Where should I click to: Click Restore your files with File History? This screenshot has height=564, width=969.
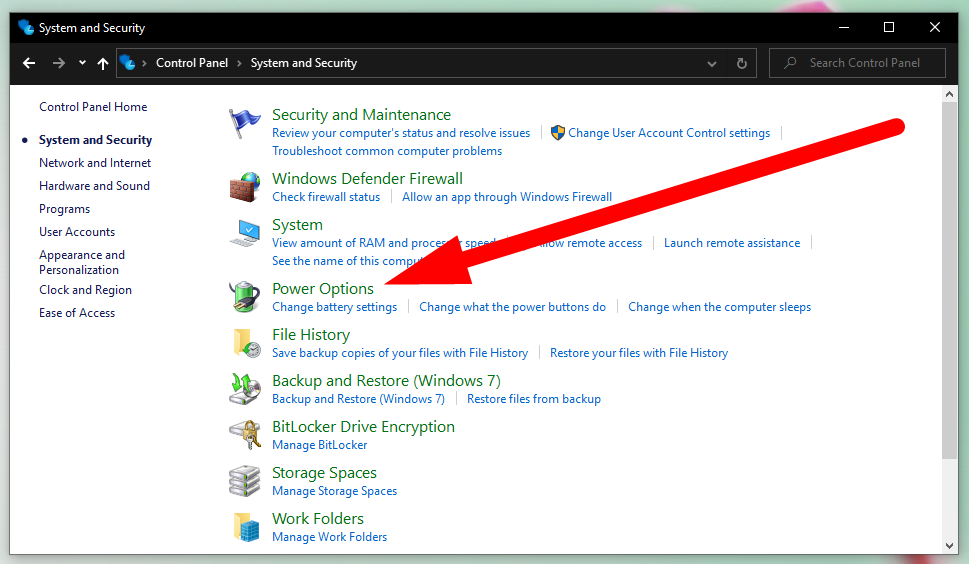[639, 353]
